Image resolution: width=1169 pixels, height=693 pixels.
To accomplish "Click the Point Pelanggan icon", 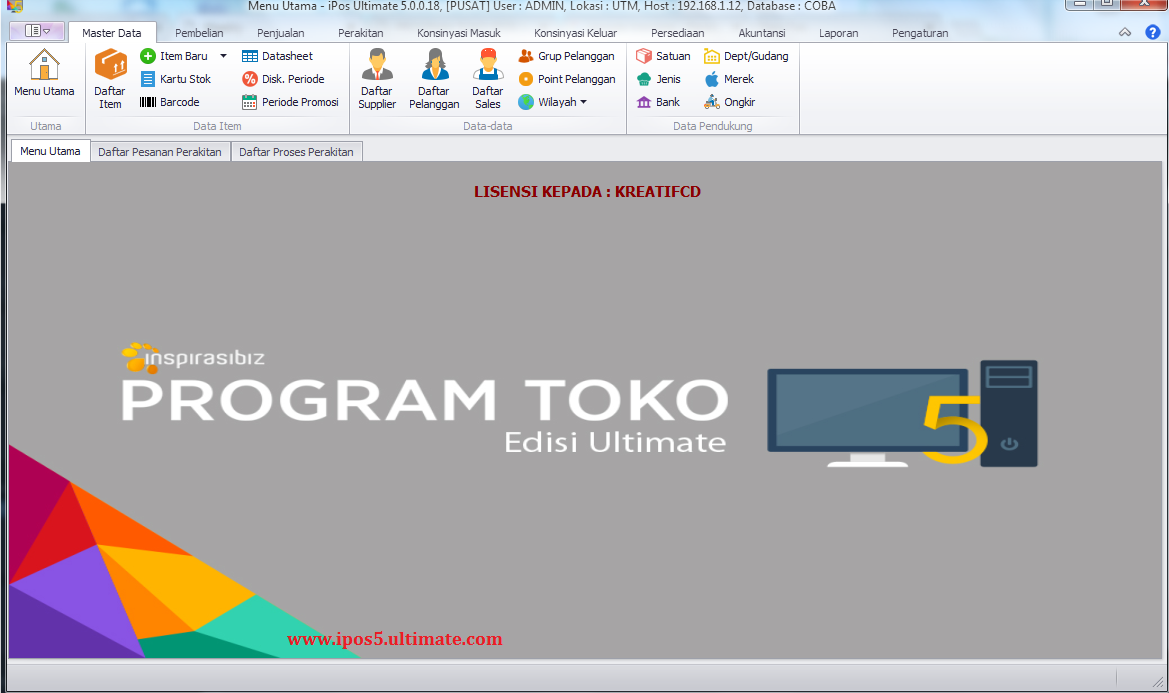I will [567, 78].
